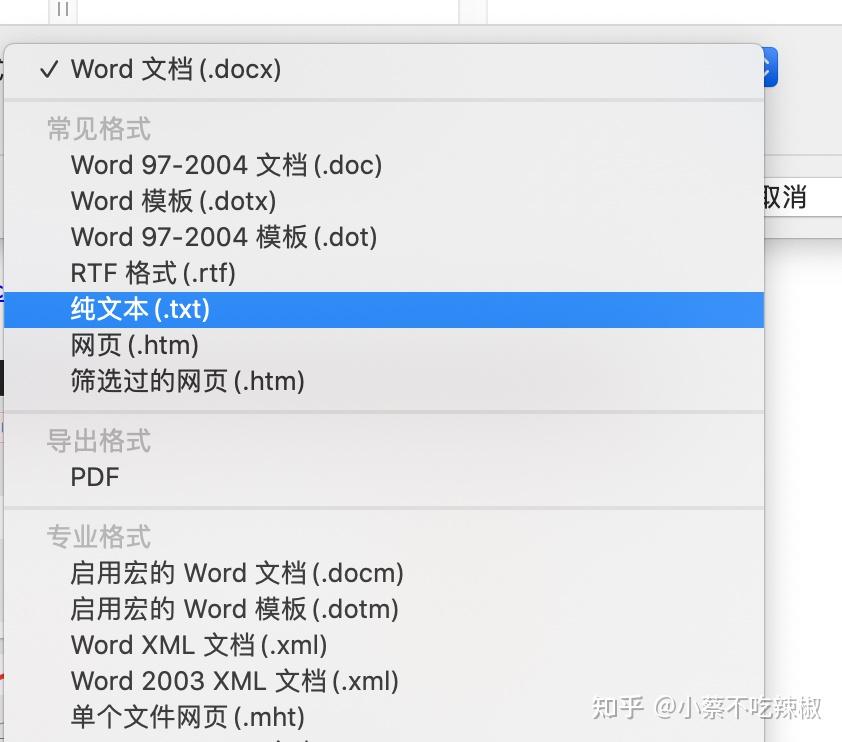842x742 pixels.
Task: Click the checkmark beside Word 文档 (.docx)
Action: point(48,69)
